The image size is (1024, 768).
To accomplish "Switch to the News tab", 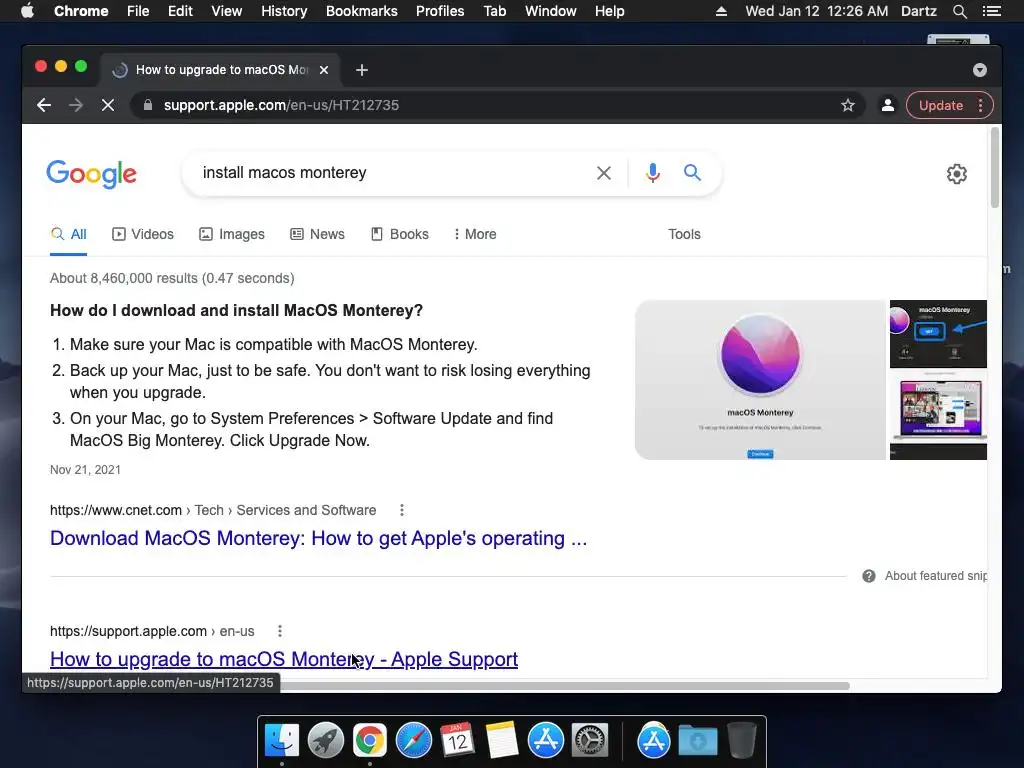I will [317, 234].
